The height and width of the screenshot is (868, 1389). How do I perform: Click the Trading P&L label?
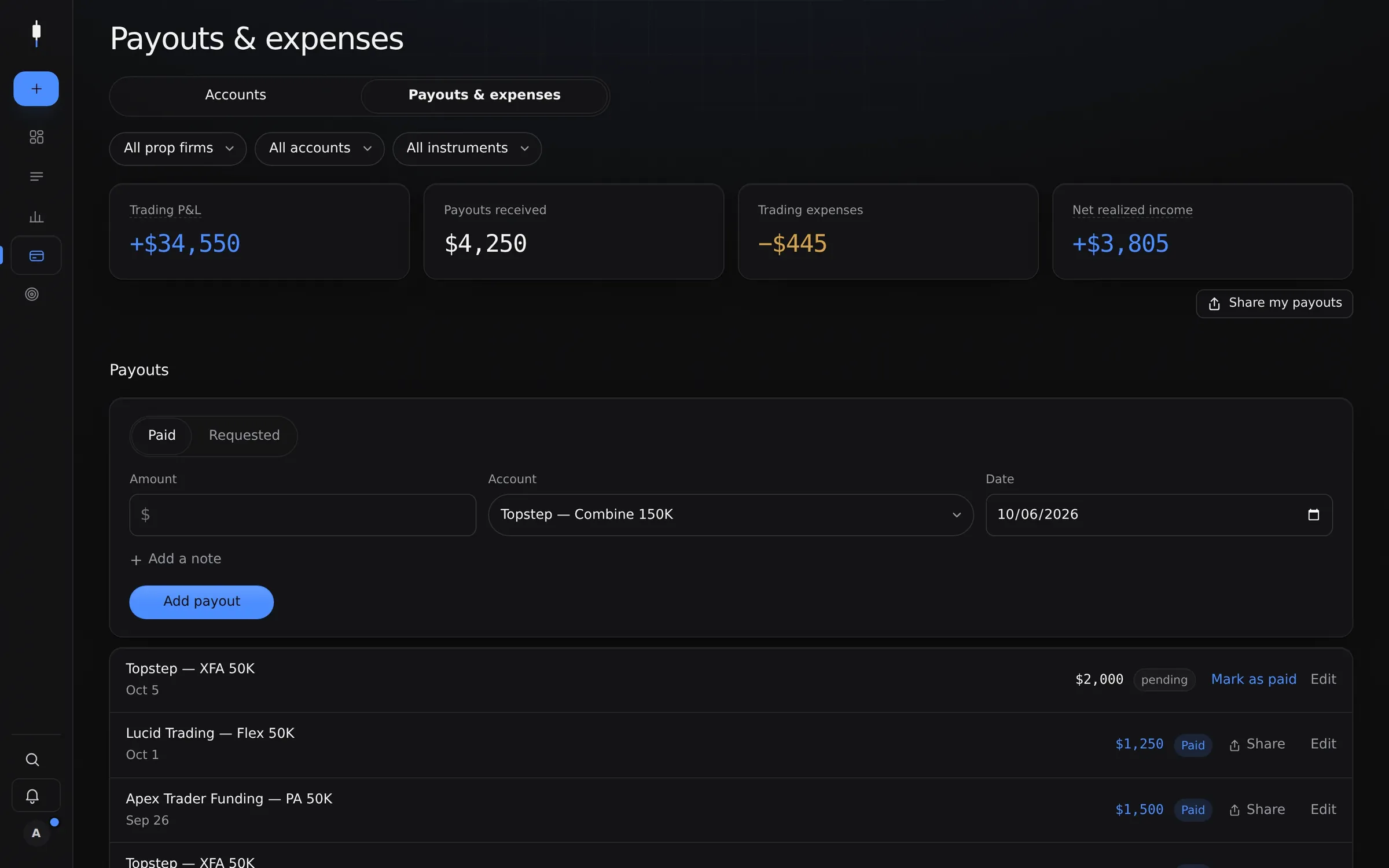click(x=166, y=210)
